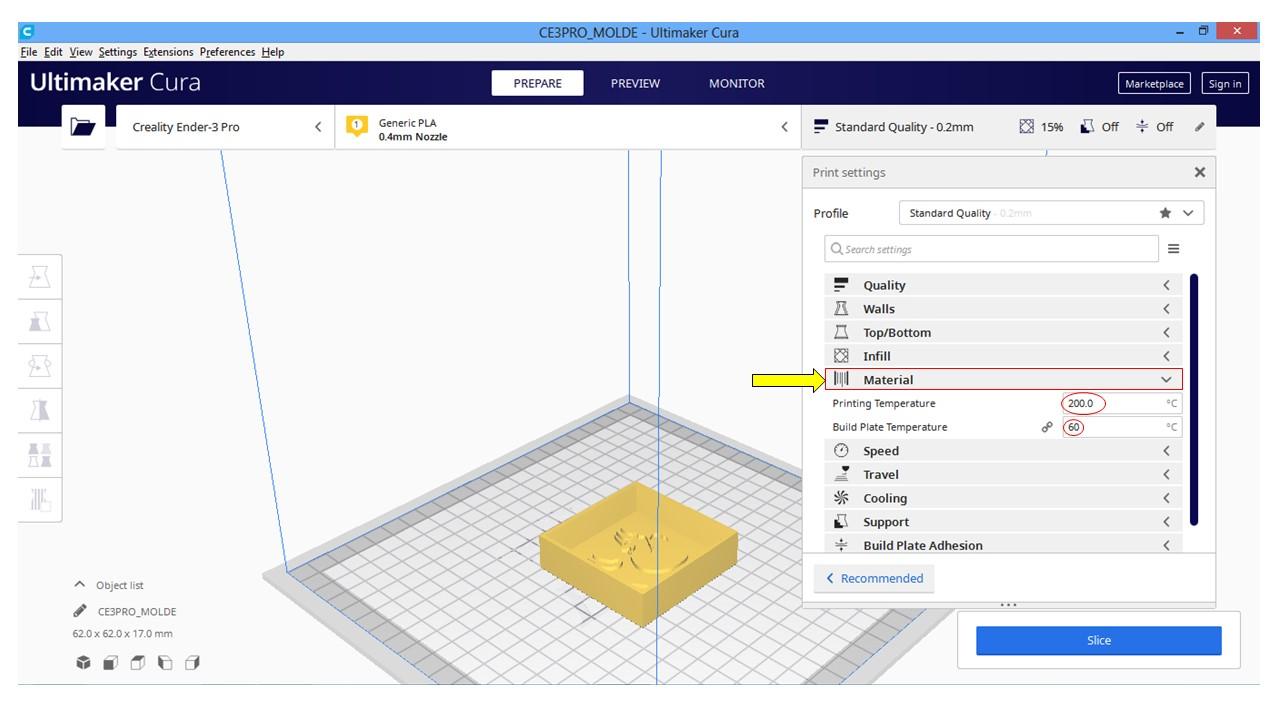Switch to left side view cube icon
This screenshot has width=1280, height=720.
(x=165, y=662)
